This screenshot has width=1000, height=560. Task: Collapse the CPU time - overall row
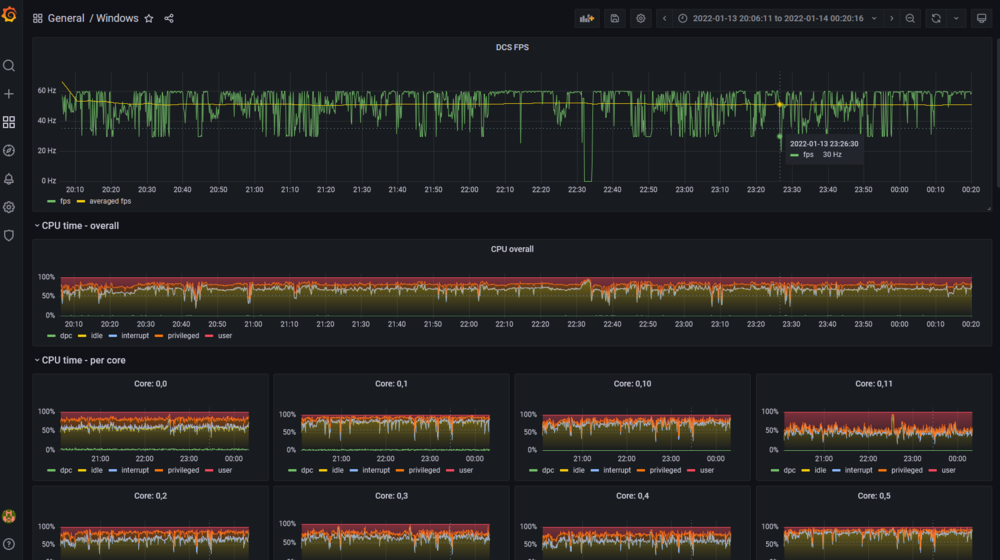80,226
